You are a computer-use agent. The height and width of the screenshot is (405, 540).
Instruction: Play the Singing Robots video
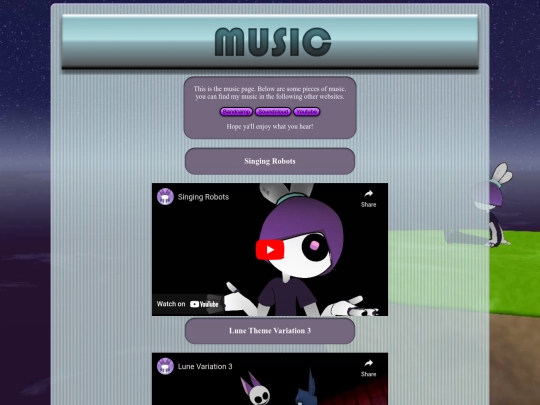[x=270, y=250]
